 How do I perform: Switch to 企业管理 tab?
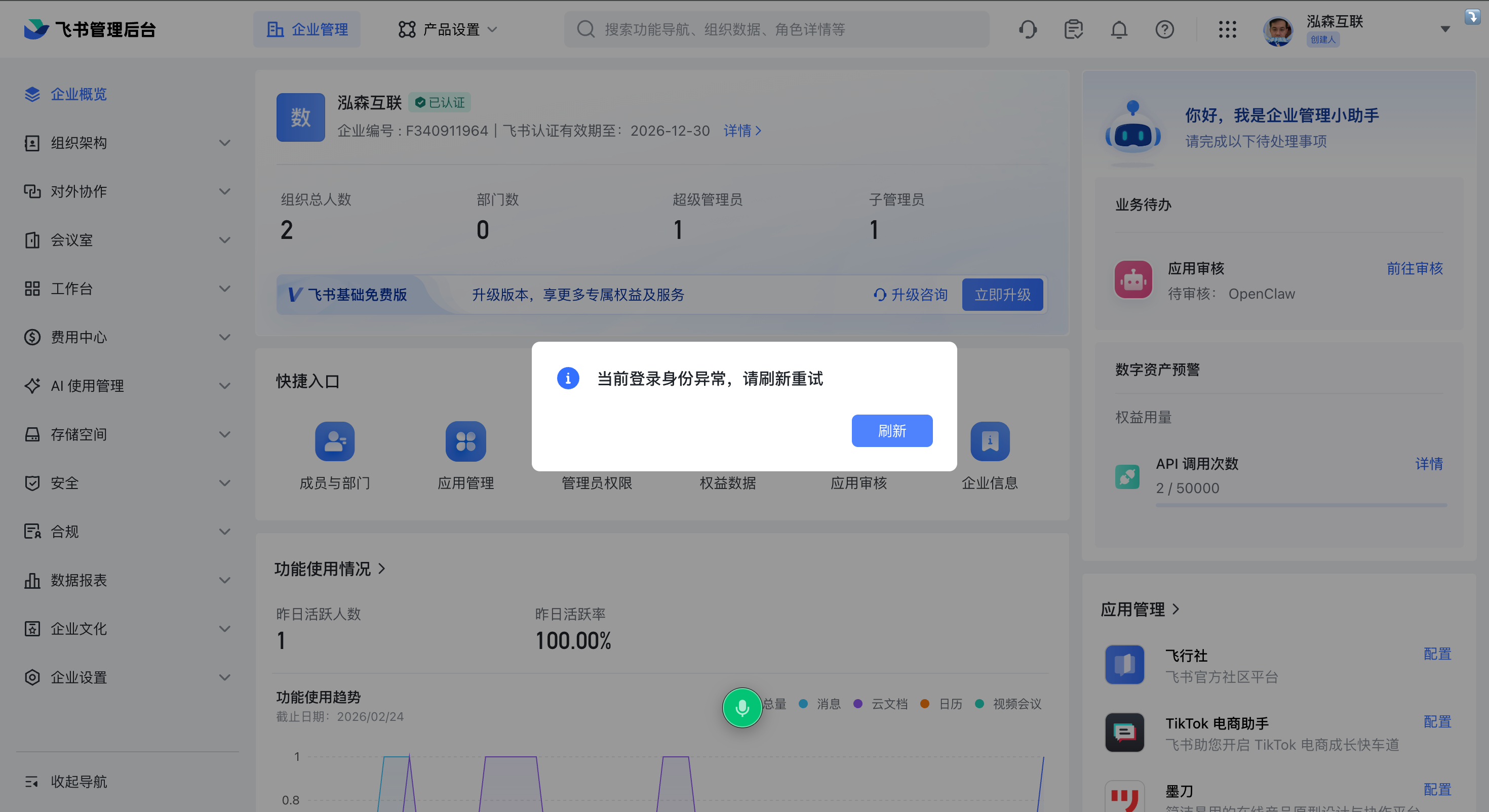pyautogui.click(x=307, y=29)
